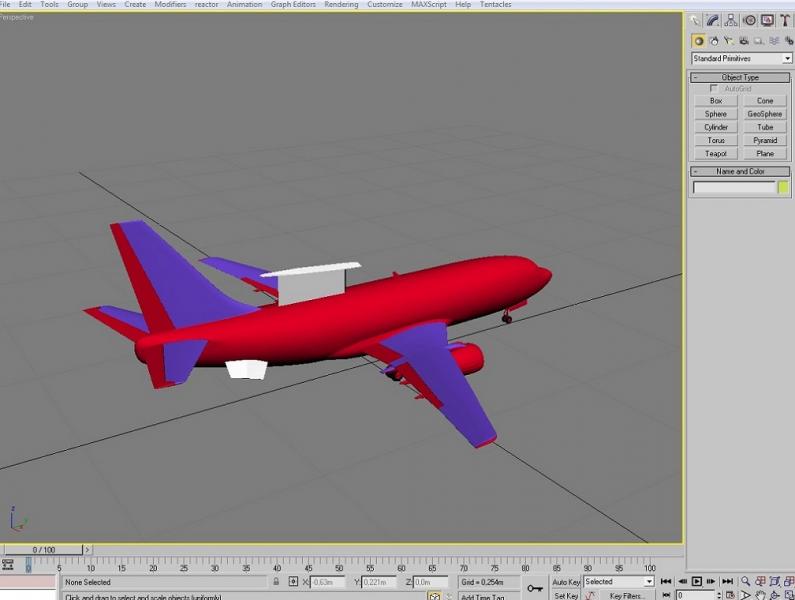This screenshot has width=795, height=600.
Task: Open the Graph Editors menu
Action: click(293, 4)
